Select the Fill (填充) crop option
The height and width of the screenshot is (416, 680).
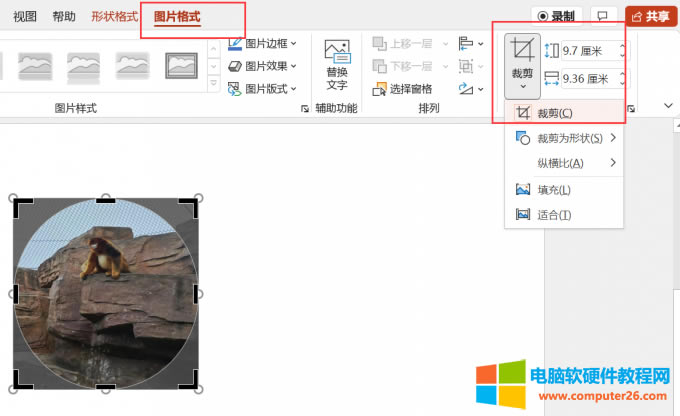tap(554, 190)
